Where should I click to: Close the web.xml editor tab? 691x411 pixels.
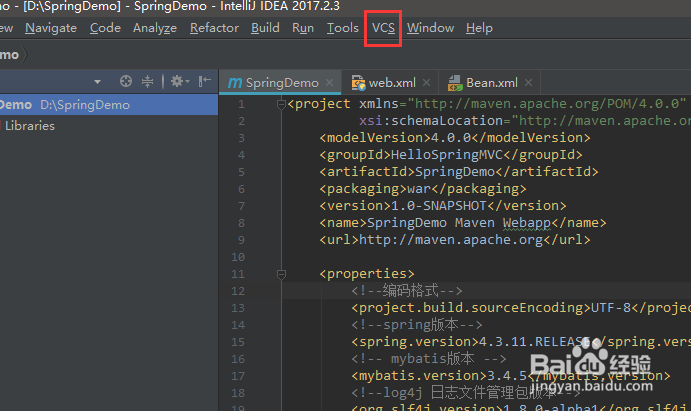(x=426, y=82)
